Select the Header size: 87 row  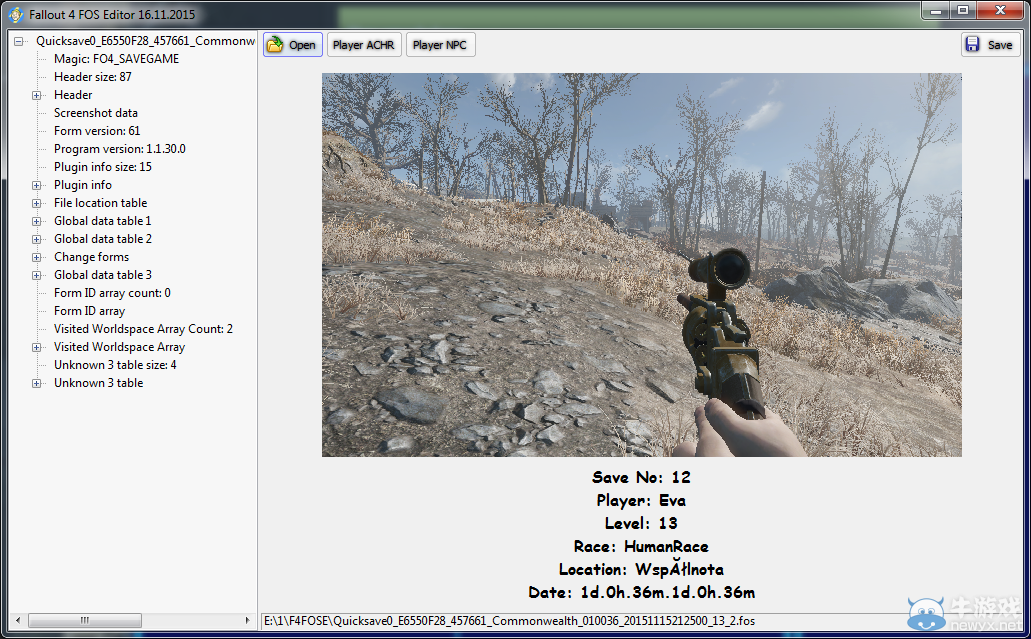[x=93, y=77]
